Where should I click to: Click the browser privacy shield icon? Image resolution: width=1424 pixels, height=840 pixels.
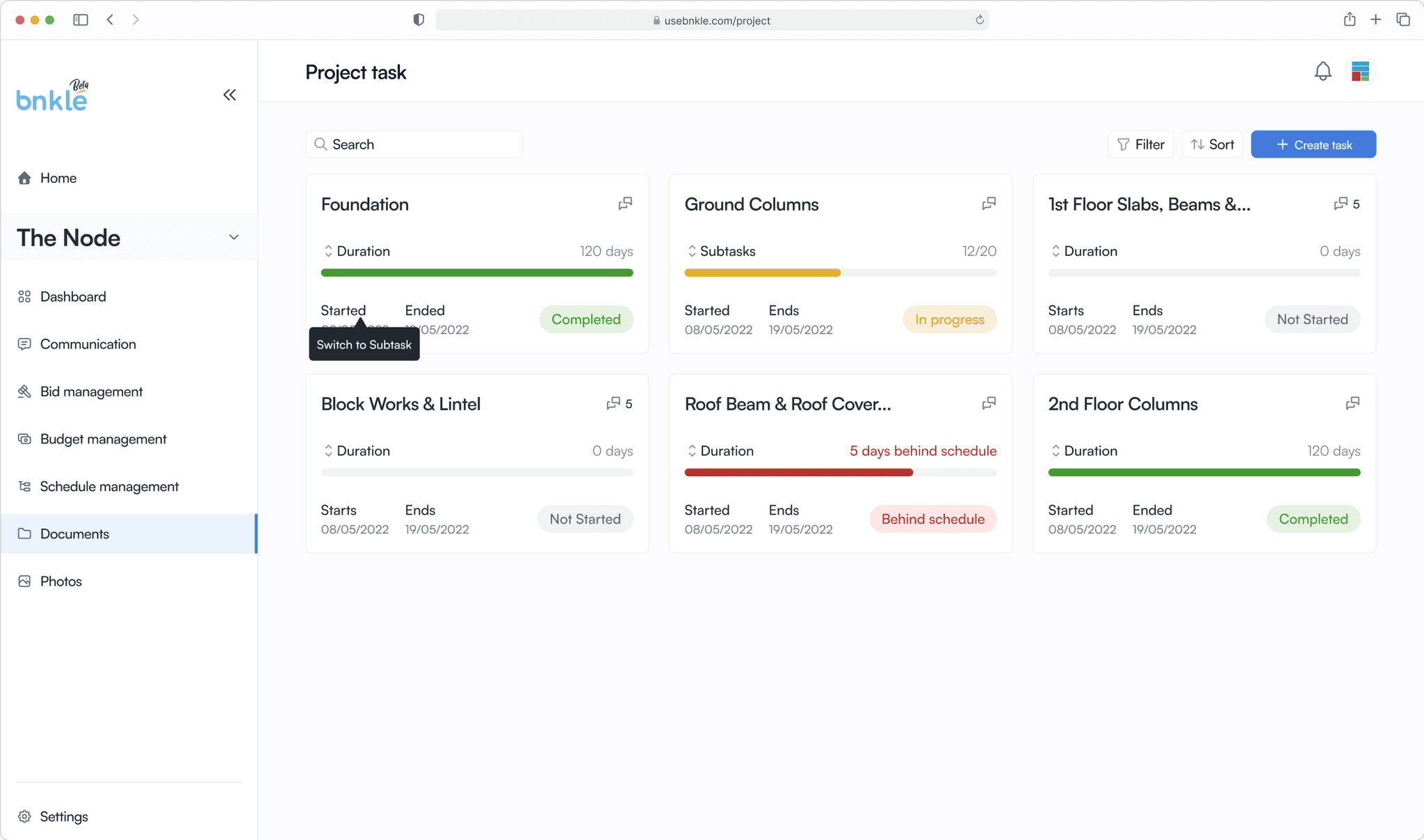coord(419,19)
